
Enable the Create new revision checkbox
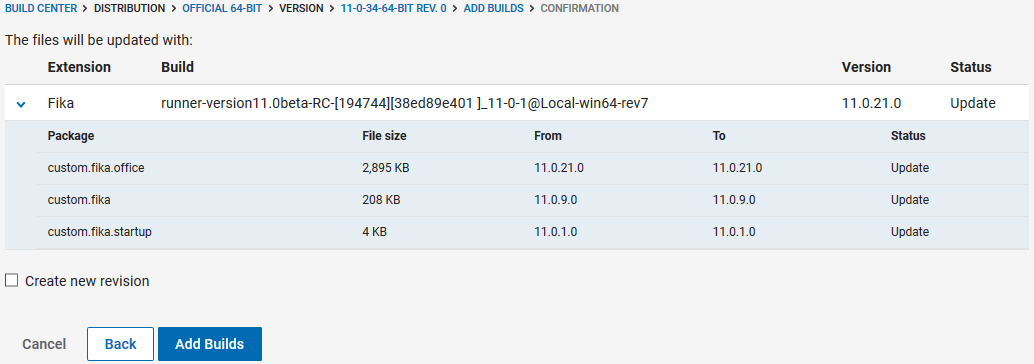click(x=11, y=281)
